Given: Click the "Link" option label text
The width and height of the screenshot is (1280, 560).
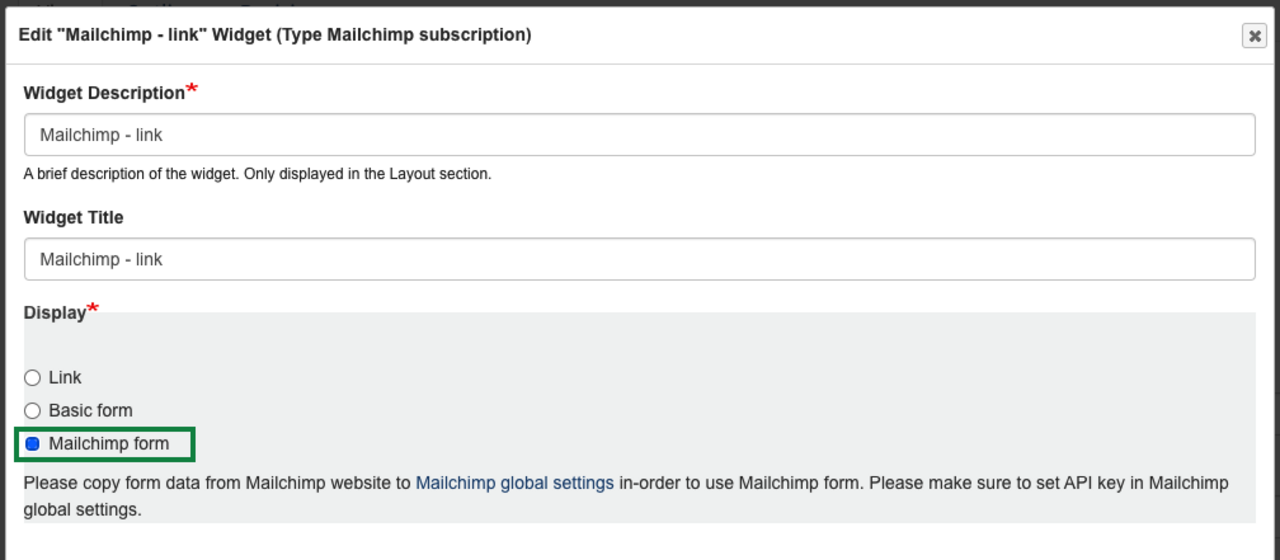Looking at the screenshot, I should (x=65, y=378).
